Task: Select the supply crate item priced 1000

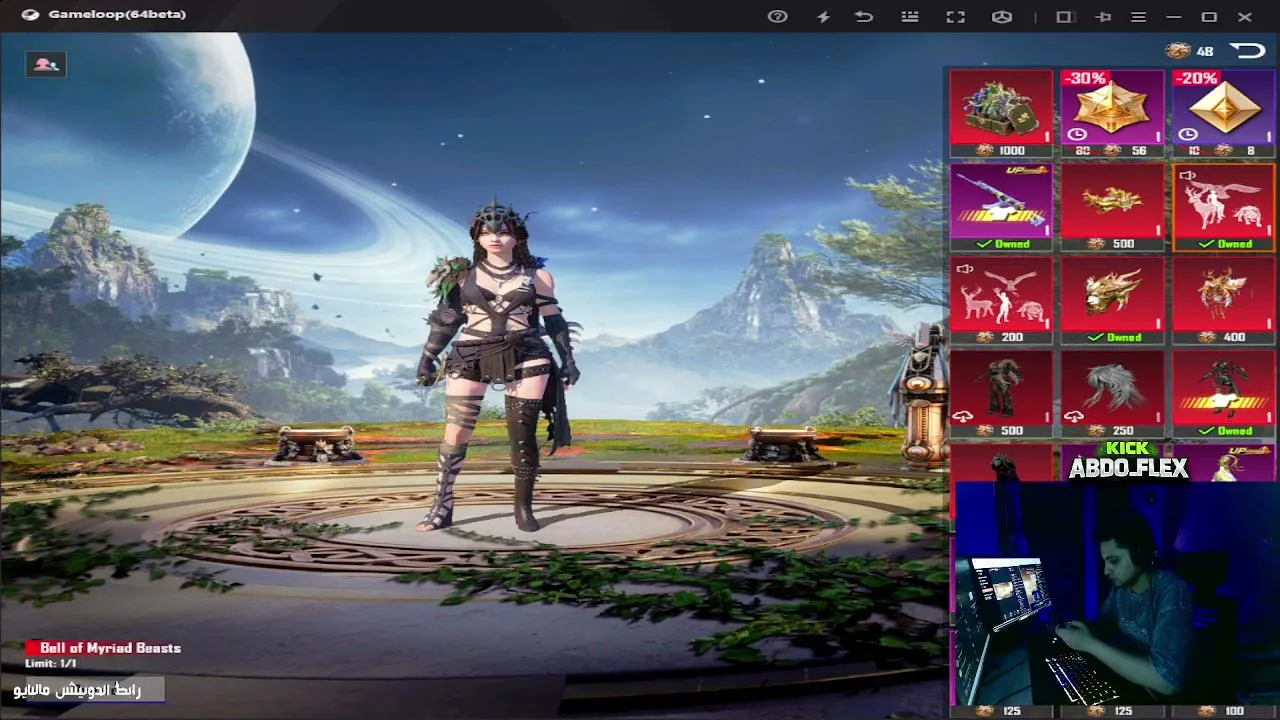Action: point(1001,113)
